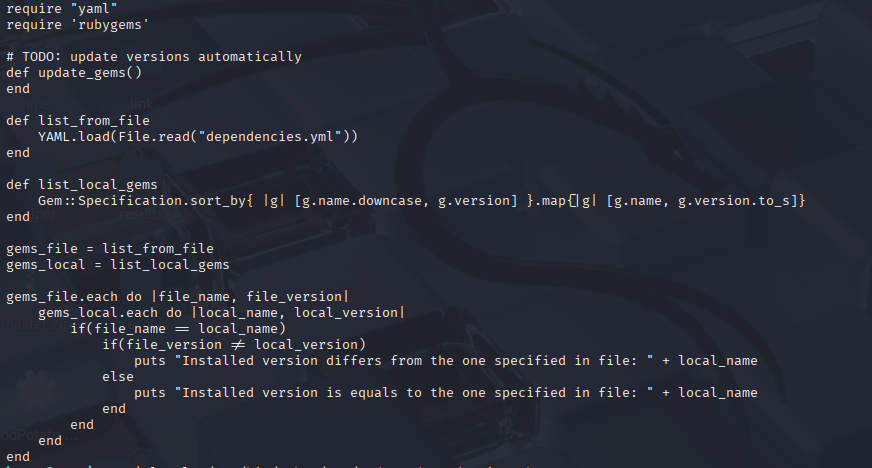Place cursor on def update_gems() line
This screenshot has width=872, height=468.
click(x=74, y=73)
